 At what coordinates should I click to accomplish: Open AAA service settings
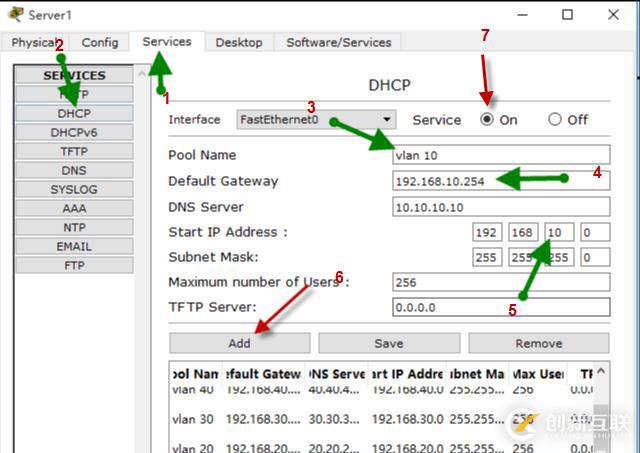click(74, 208)
